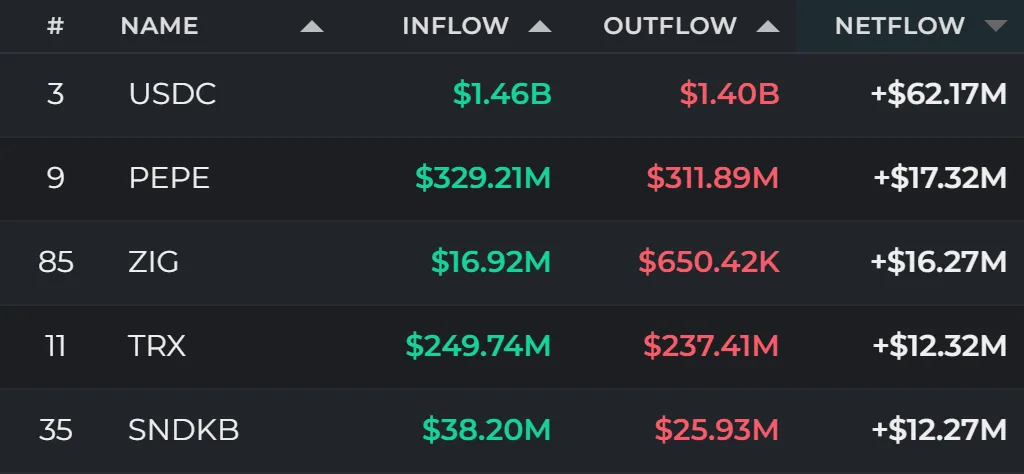Open the ZIG token row
The height and width of the screenshot is (474, 1024).
pyautogui.click(x=512, y=262)
